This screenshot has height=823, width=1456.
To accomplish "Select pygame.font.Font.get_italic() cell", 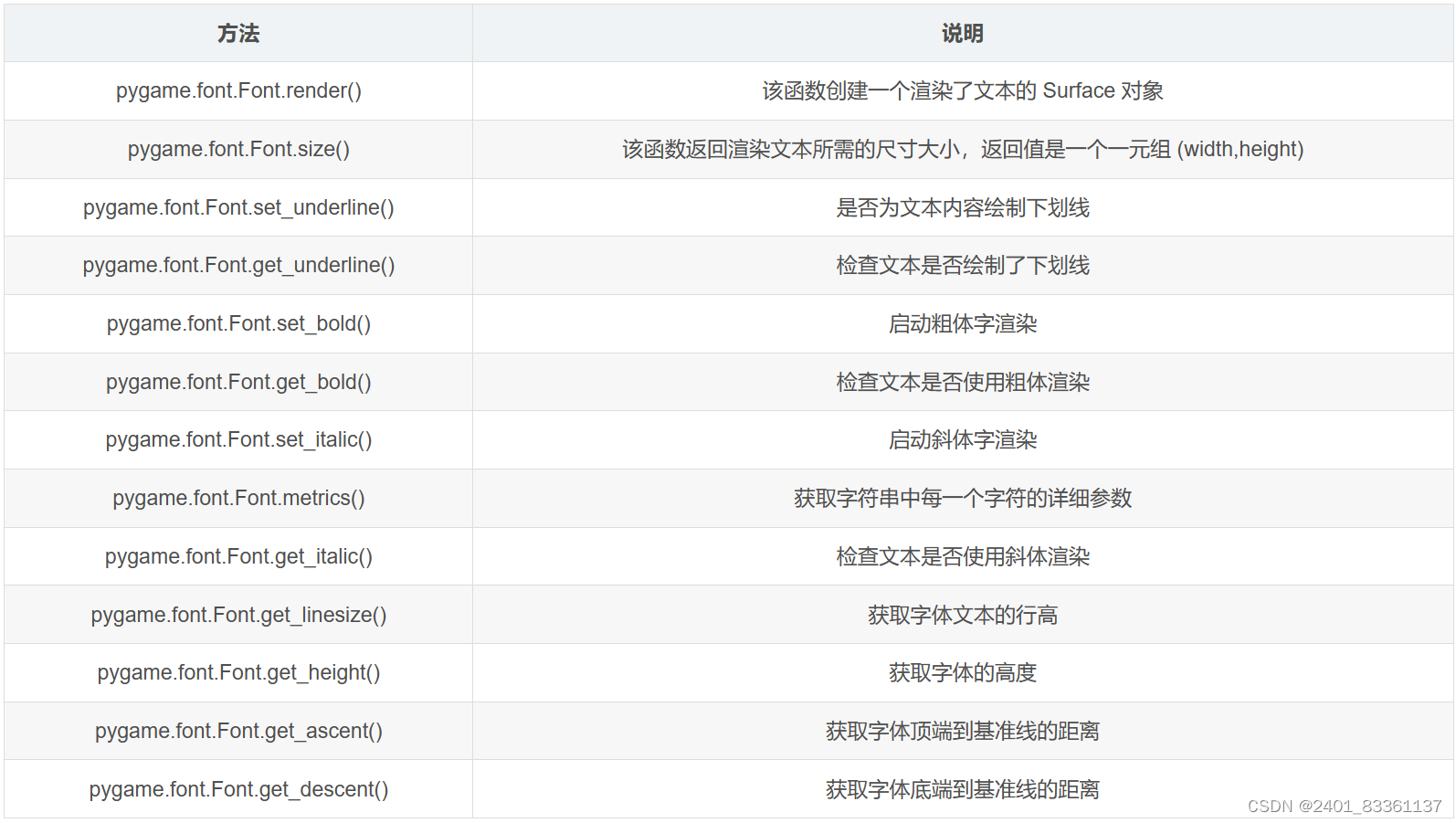I will (x=238, y=556).
